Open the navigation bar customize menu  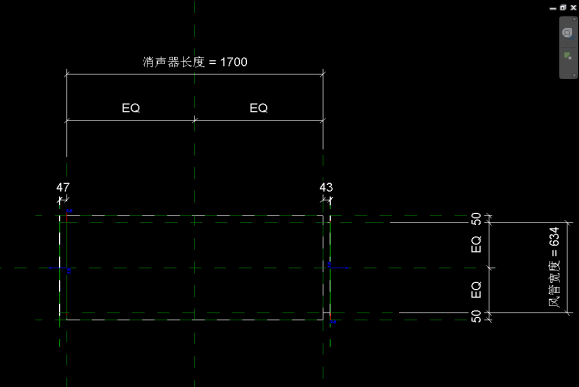(574, 75)
